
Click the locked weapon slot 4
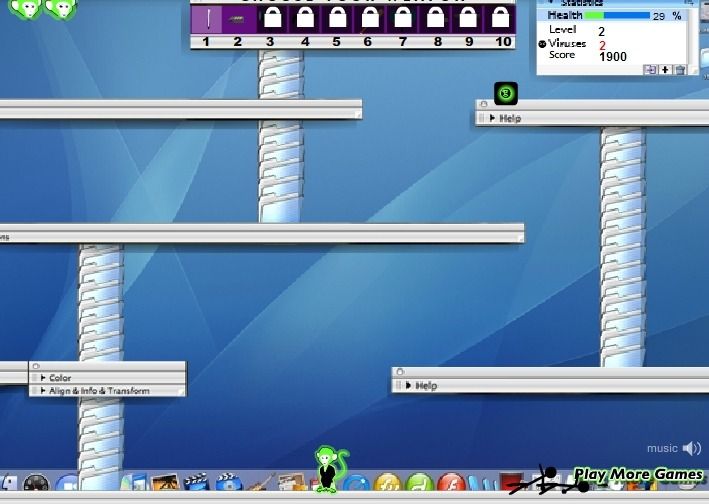pos(305,19)
